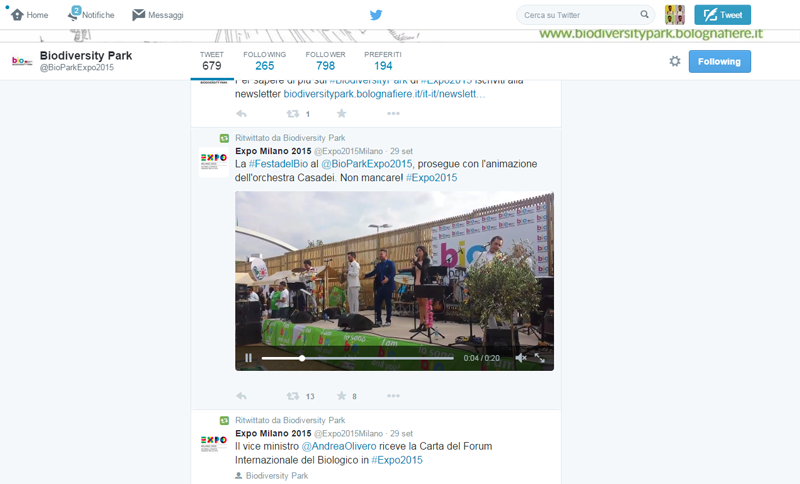Compose a new Tweet
Viewport: 800px width, 484px height.
pyautogui.click(x=722, y=15)
